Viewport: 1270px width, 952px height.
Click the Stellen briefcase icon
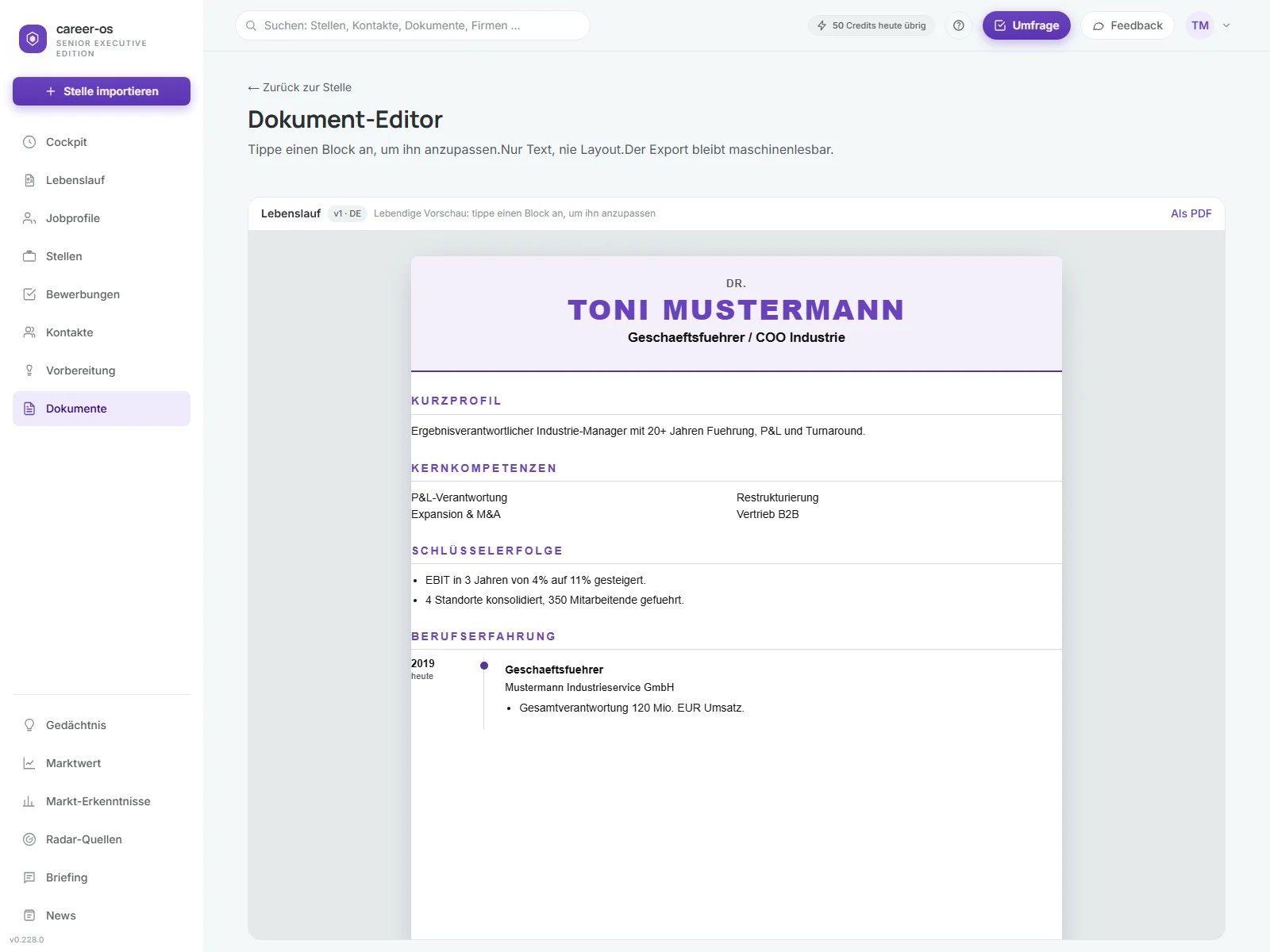(x=29, y=256)
